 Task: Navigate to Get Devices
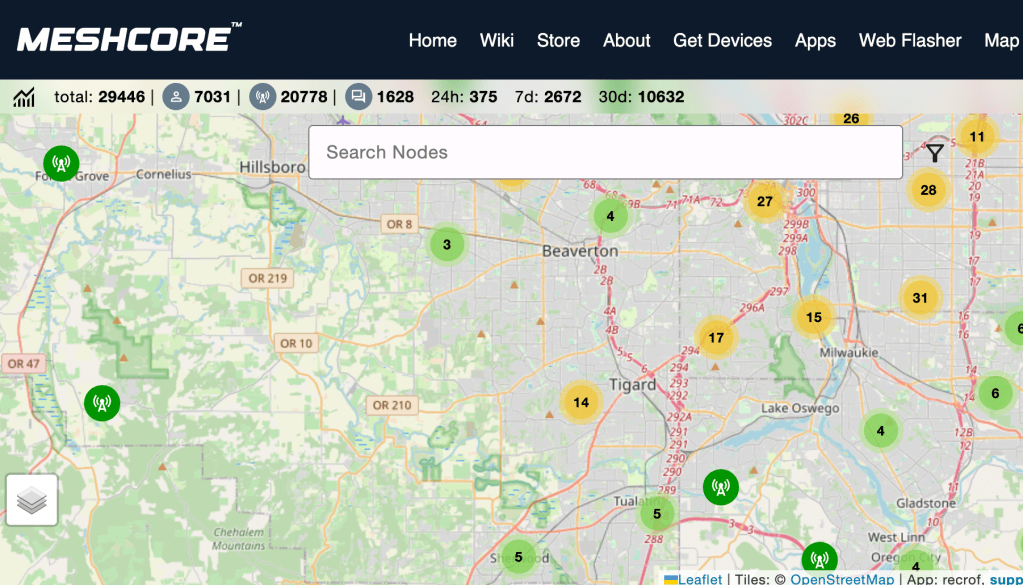pos(722,40)
